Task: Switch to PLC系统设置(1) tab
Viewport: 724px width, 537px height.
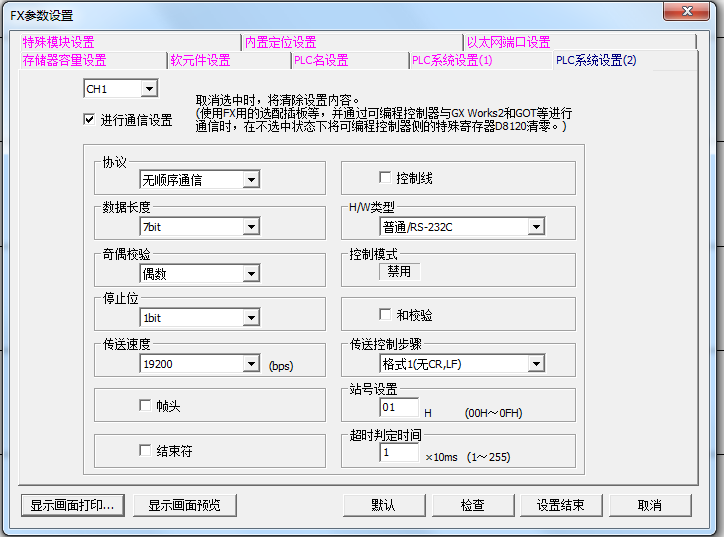Action: pyautogui.click(x=452, y=60)
